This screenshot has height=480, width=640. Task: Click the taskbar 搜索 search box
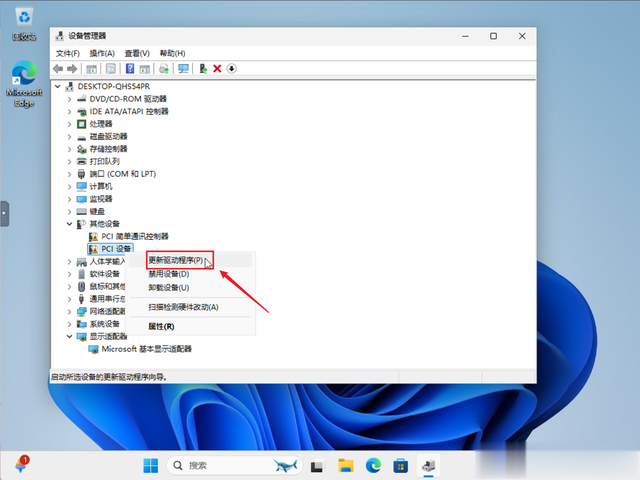[234, 465]
